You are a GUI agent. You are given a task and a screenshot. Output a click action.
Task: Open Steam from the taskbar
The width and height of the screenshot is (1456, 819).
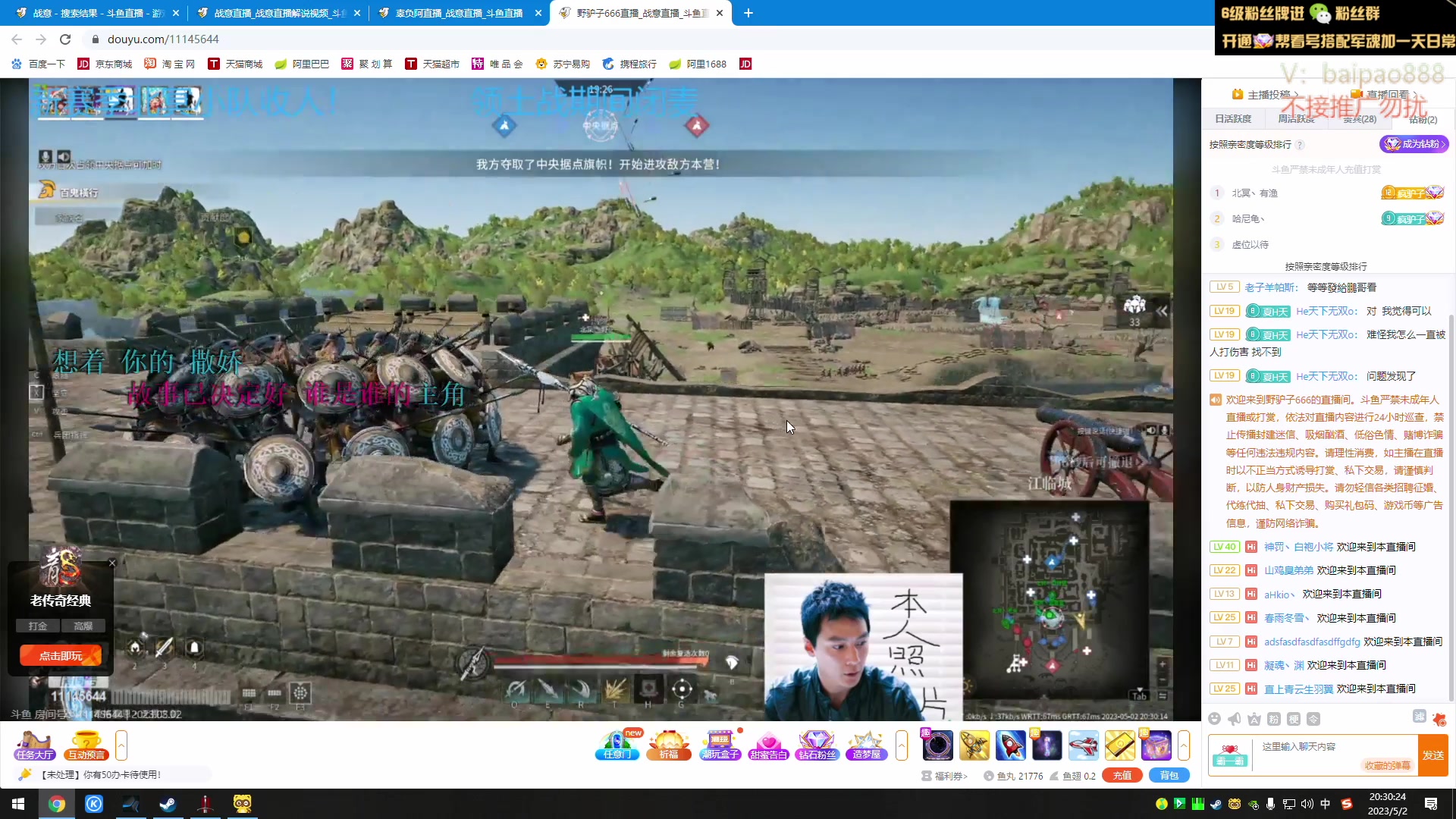tap(168, 804)
